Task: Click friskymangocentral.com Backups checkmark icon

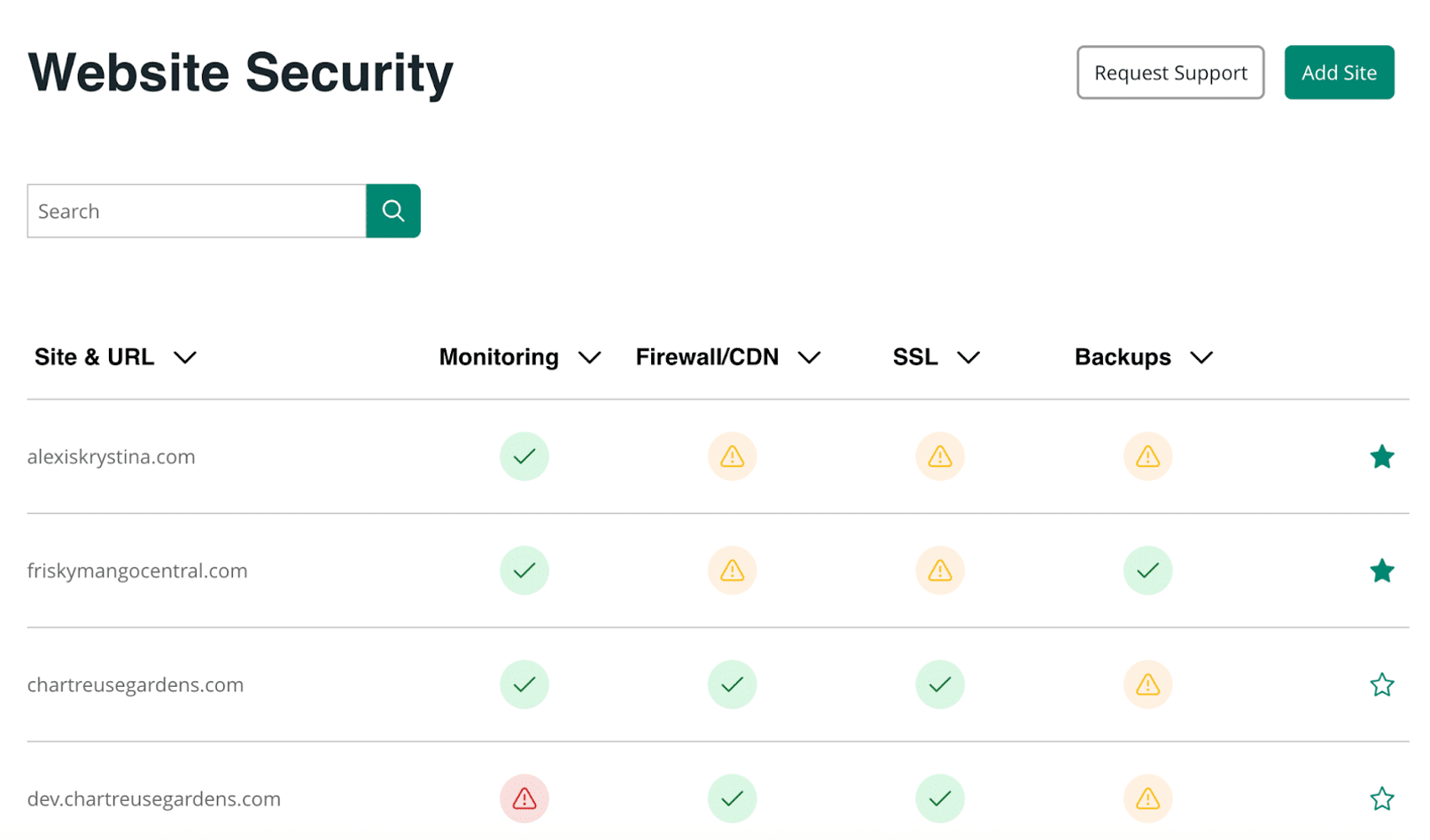Action: [x=1147, y=571]
